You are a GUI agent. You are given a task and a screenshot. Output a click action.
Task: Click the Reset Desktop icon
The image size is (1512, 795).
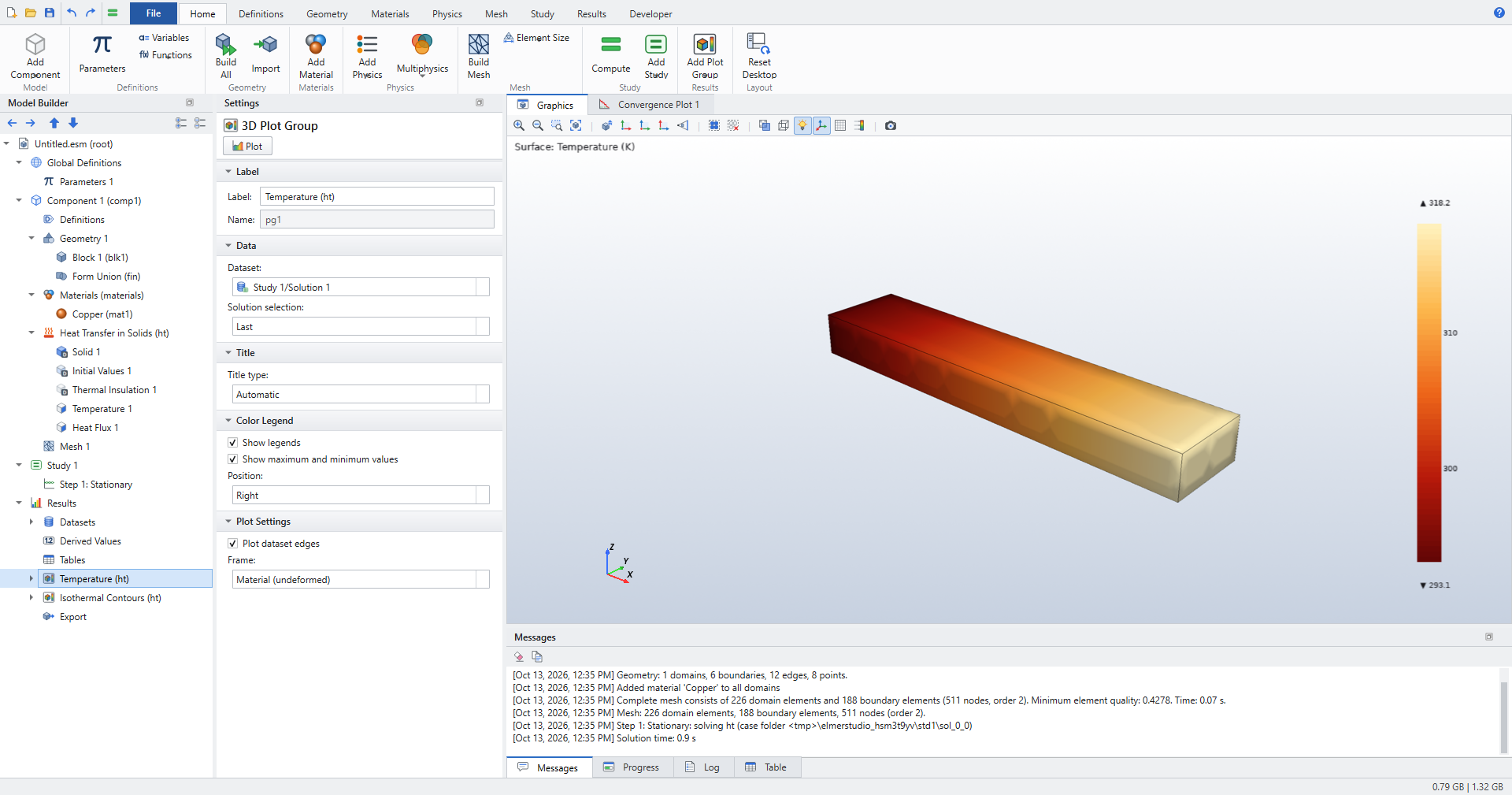(x=759, y=56)
